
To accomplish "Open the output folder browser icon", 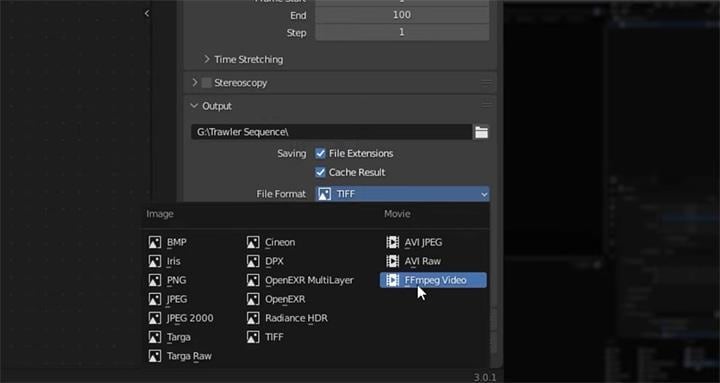I will 481,132.
